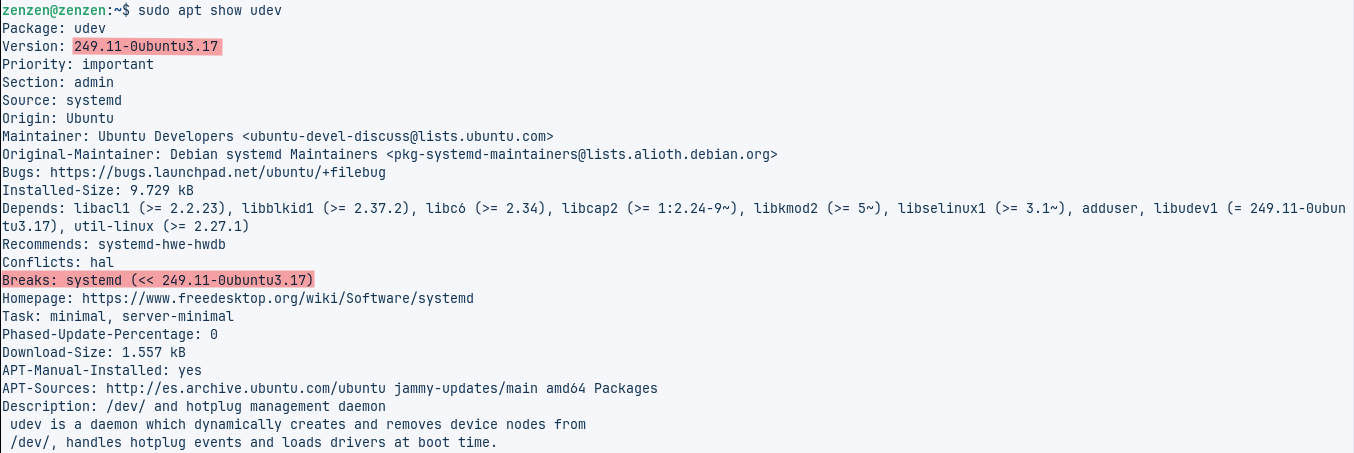Open the freedesktop.org systemd homepage link

[277, 298]
